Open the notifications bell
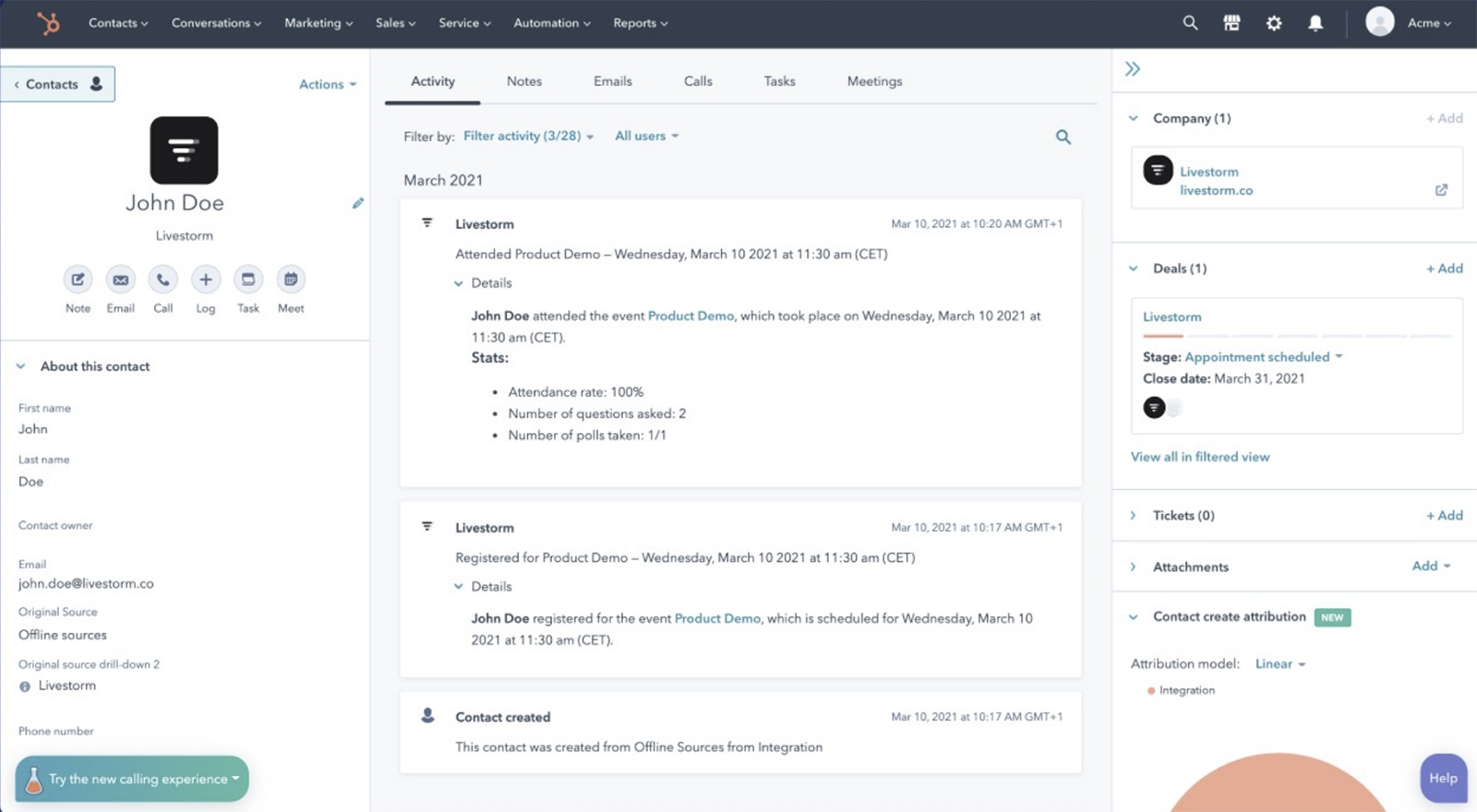 click(x=1315, y=23)
